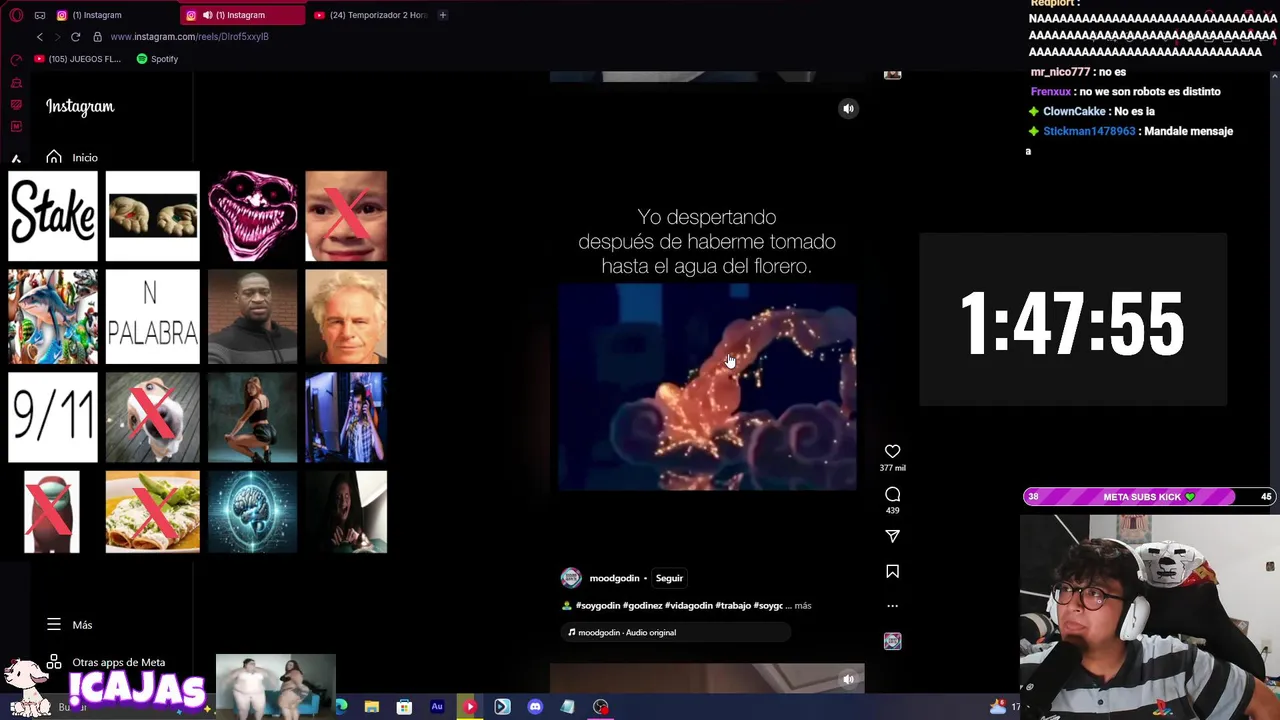
Task: Collapse the Opera sidebar chevron
Action: [x=16, y=159]
